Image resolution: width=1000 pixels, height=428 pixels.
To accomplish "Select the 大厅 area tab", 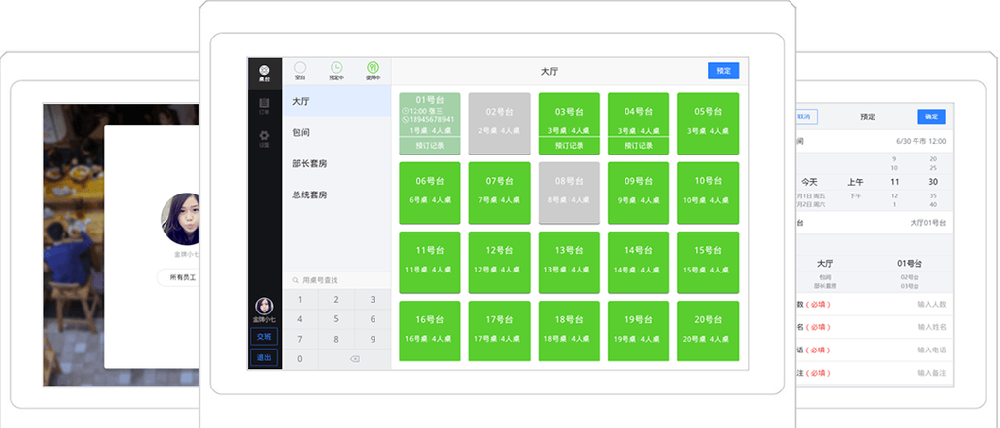I will (337, 102).
